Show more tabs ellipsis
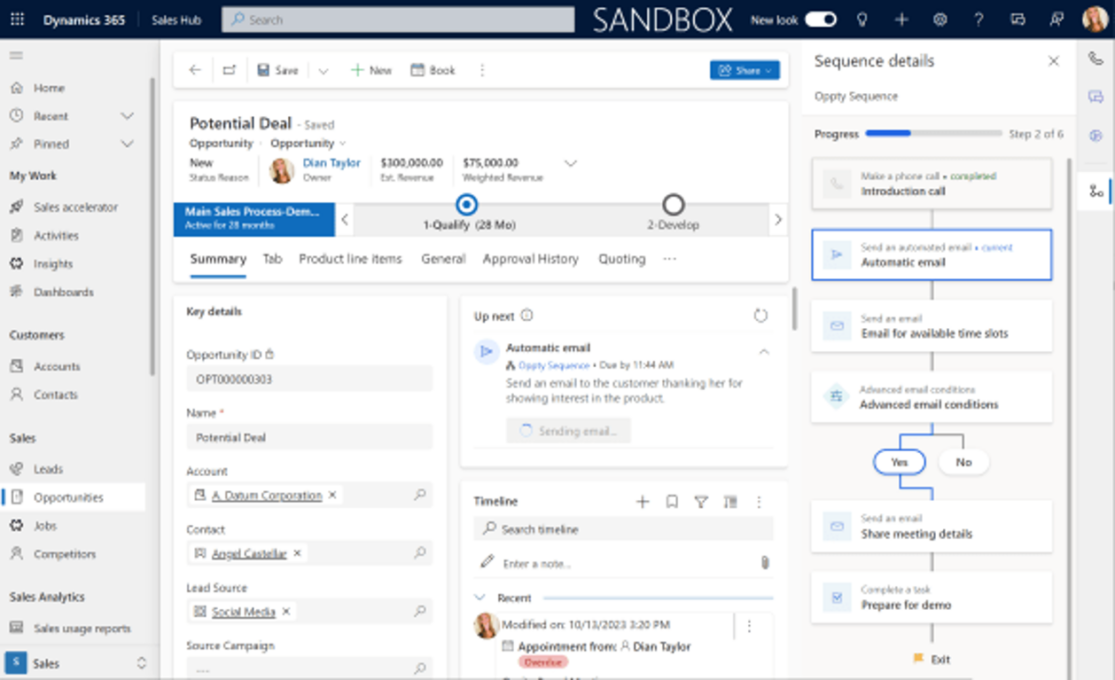The height and width of the screenshot is (680, 1115). [669, 259]
